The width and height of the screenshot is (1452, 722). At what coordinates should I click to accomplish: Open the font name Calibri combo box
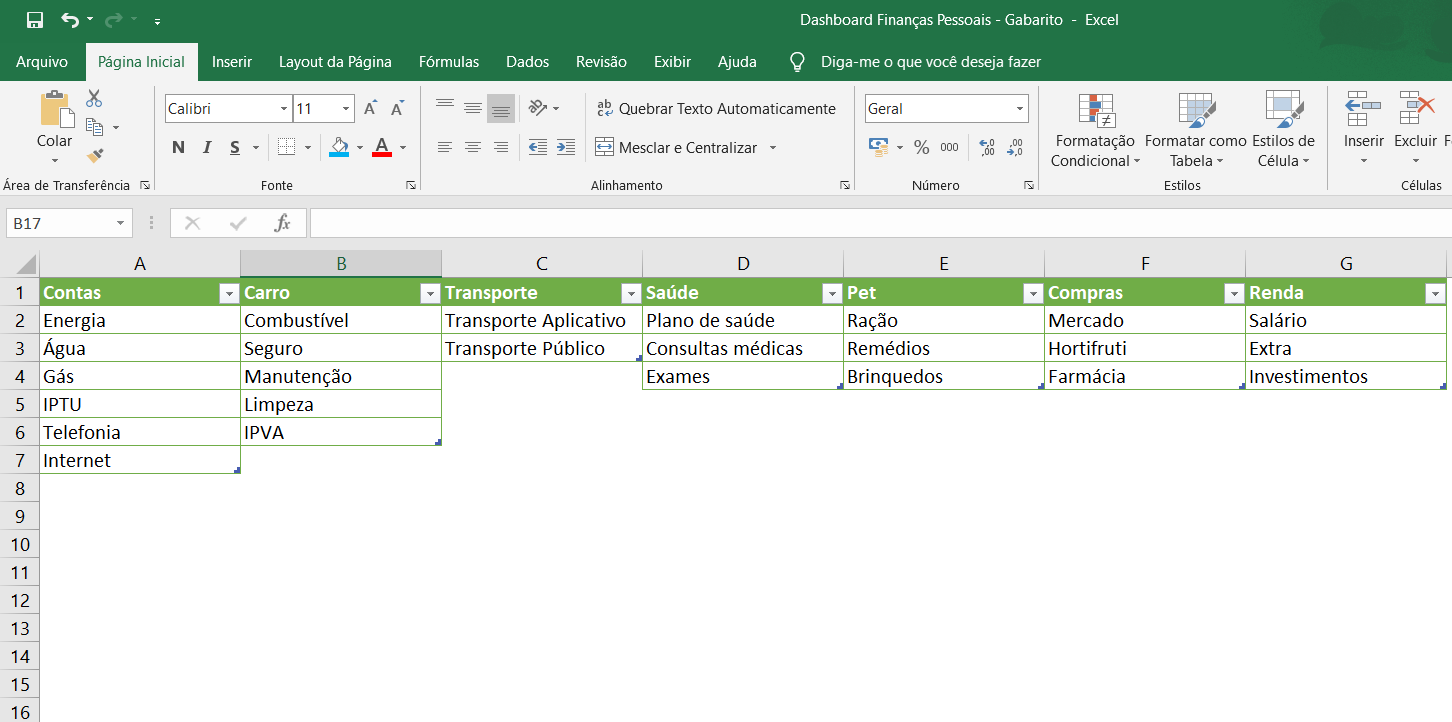[x=228, y=109]
